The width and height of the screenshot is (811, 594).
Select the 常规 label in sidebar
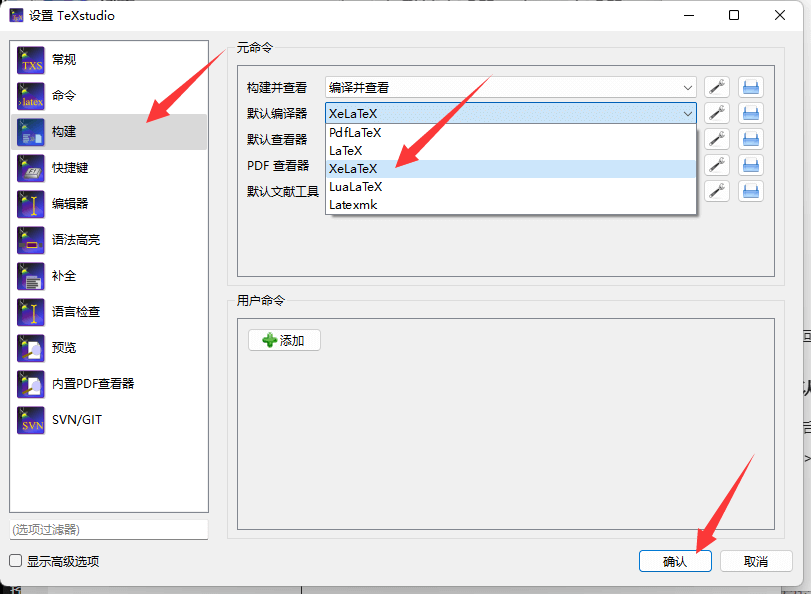point(64,60)
